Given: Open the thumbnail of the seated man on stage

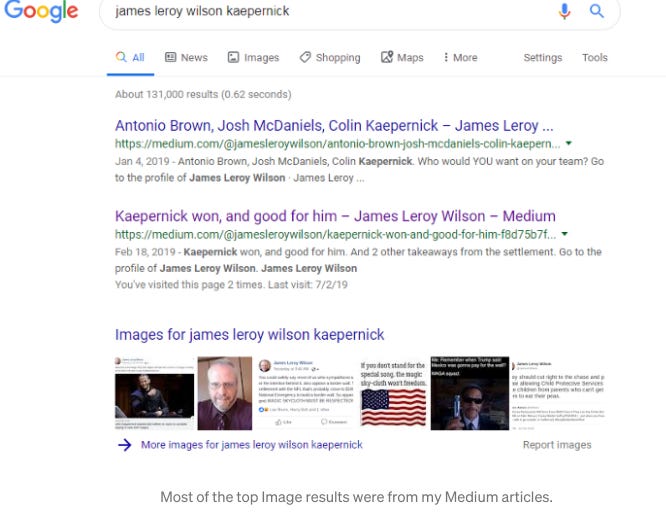Looking at the screenshot, I should click(154, 393).
